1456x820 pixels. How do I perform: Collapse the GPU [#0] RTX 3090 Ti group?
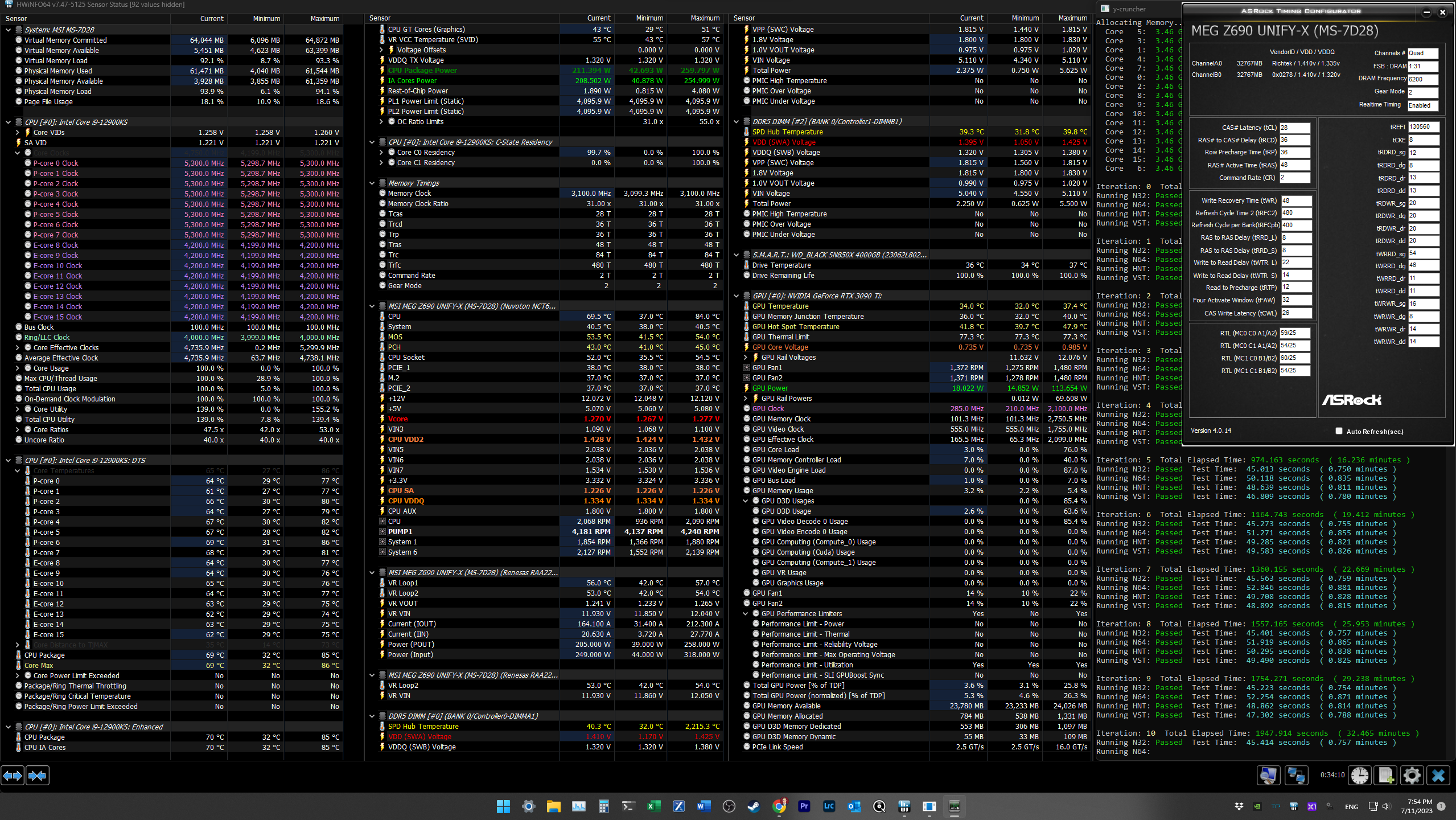[x=737, y=296]
